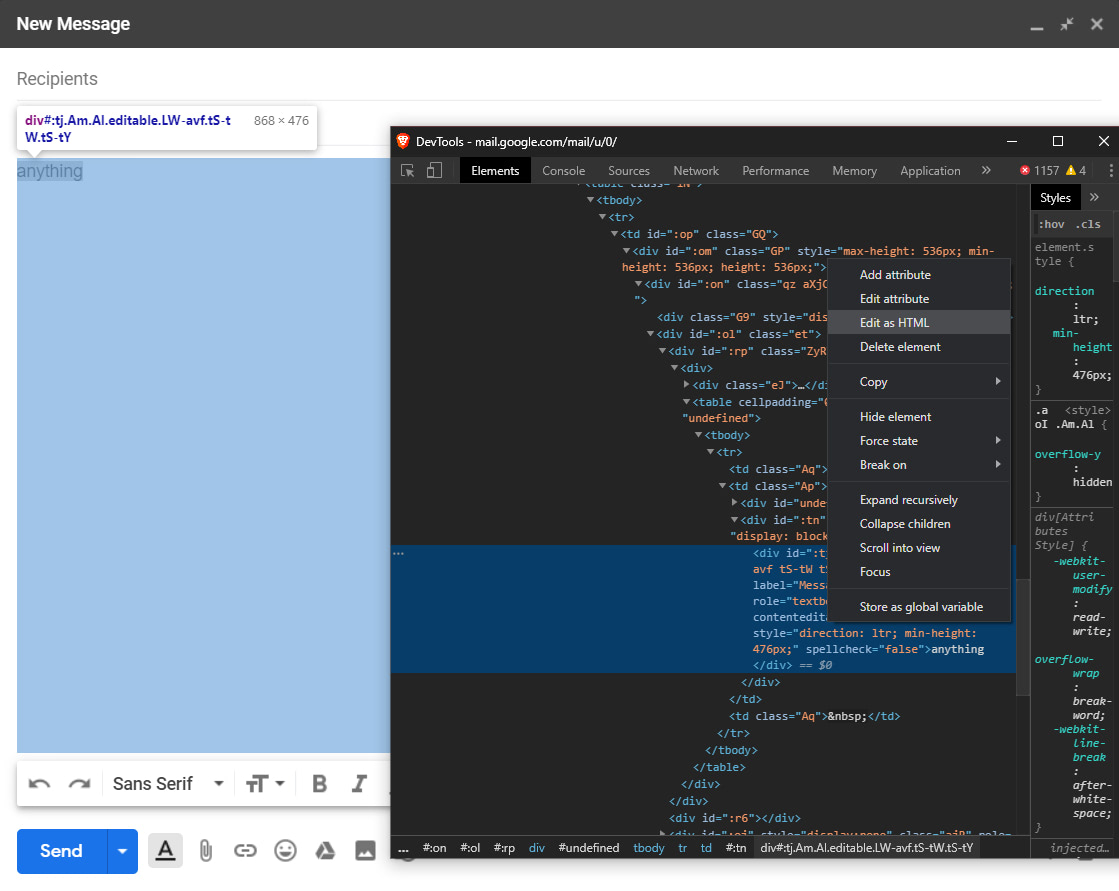
Task: Minimize the New Message compose window
Action: [1037, 27]
